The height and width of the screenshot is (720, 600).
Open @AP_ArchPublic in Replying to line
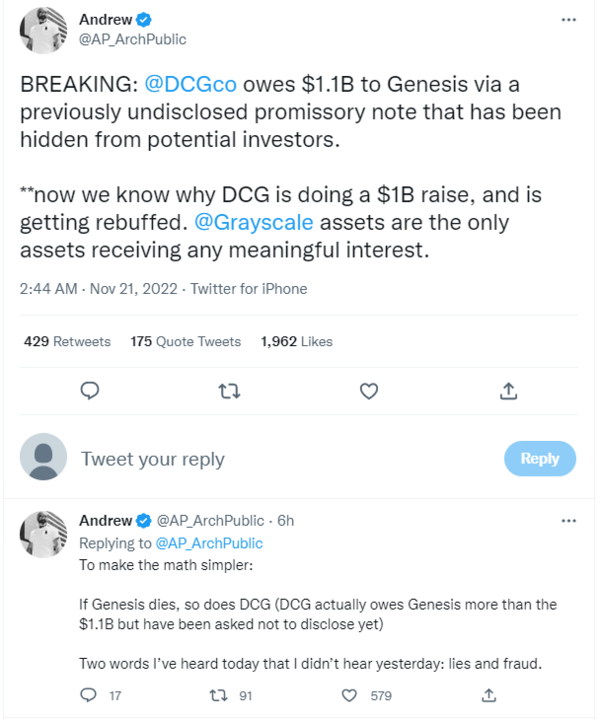point(209,543)
